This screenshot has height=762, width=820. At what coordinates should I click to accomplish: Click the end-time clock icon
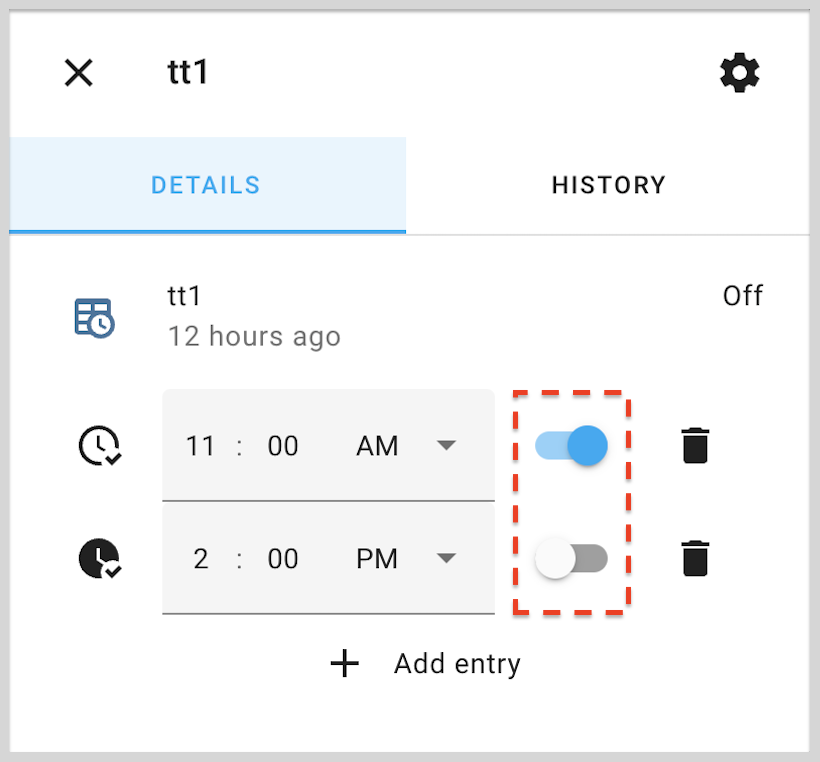99,558
